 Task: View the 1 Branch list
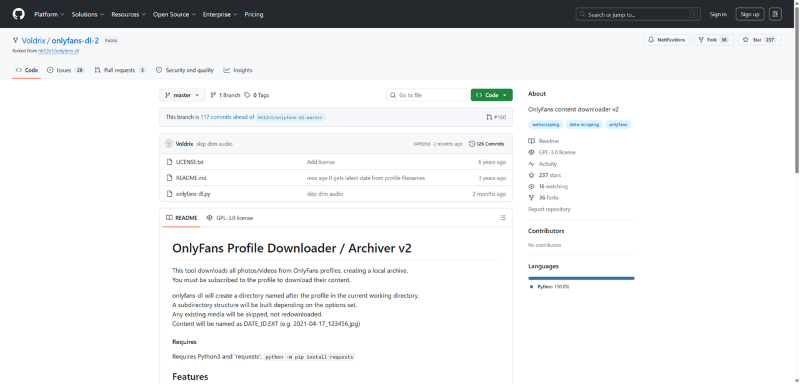pos(225,95)
